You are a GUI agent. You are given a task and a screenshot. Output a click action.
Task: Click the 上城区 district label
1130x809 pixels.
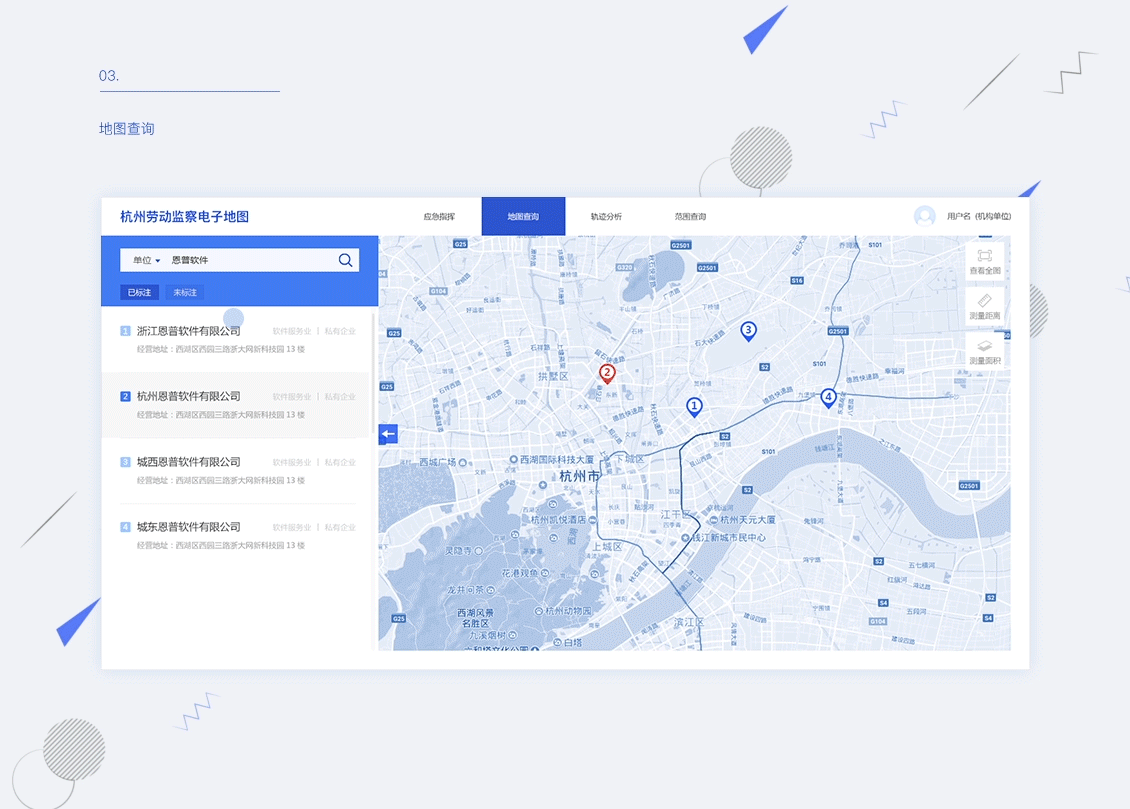tap(607, 547)
